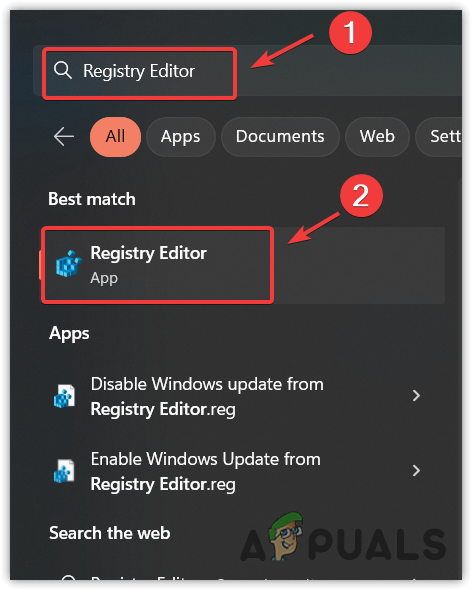Click the Registry Editor cube icon
Image resolution: width=472 pixels, height=590 pixels.
tap(69, 264)
